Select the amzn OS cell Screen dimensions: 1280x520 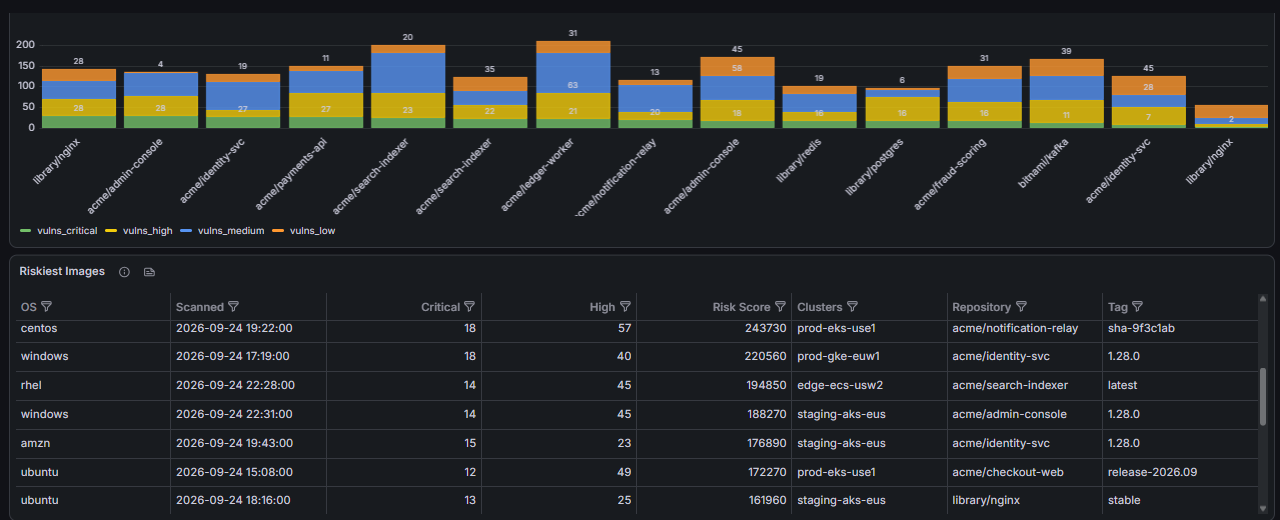[x=92, y=443]
